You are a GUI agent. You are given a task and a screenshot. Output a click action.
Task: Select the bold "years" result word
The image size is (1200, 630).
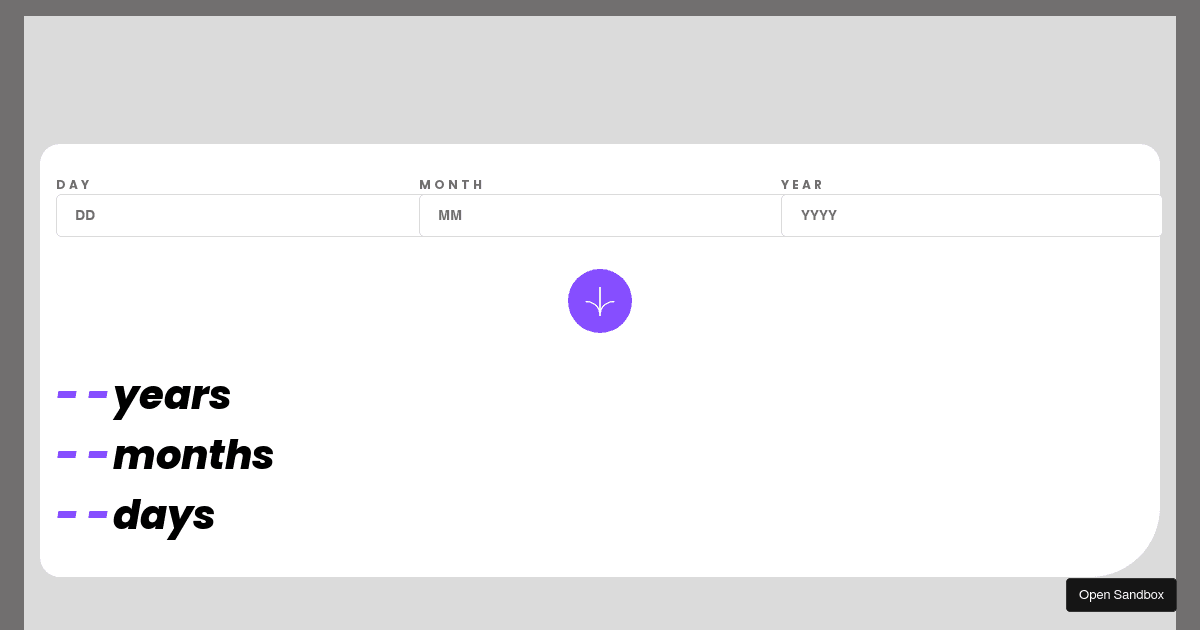coord(172,396)
